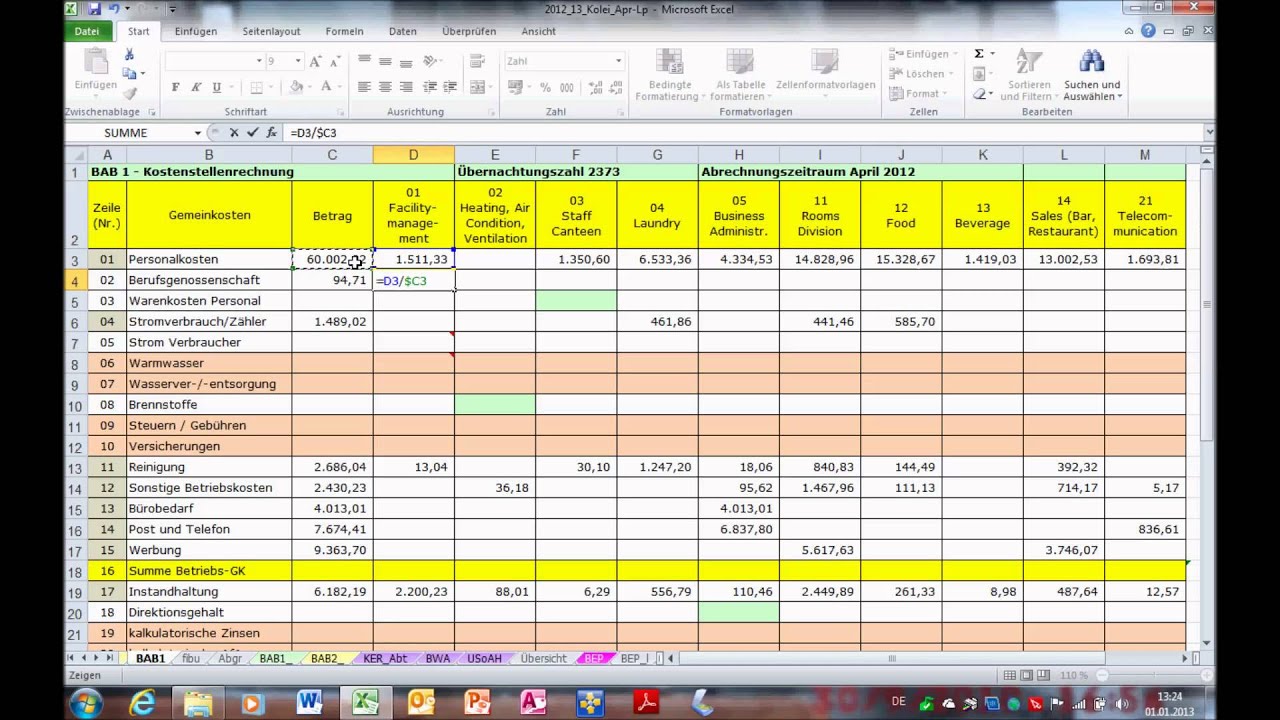Screen dimensions: 1280x720
Task: Cancel formula entry with the X button
Action: (x=234, y=132)
